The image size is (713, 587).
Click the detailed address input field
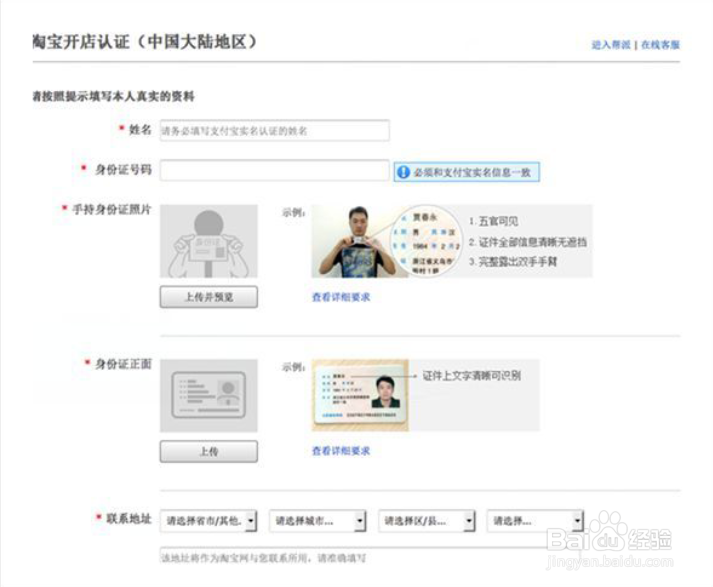point(370,557)
